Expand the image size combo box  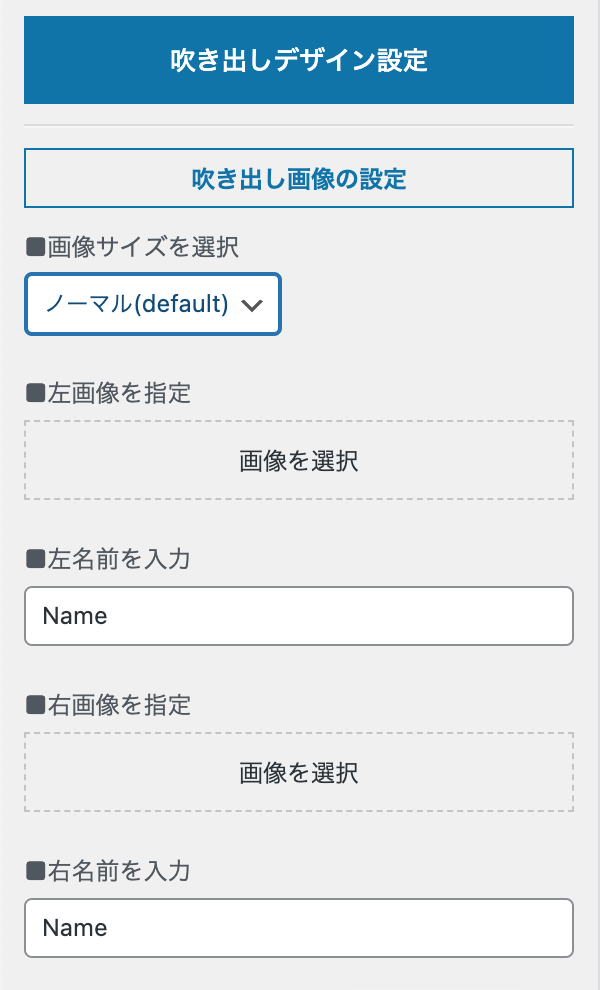152,304
